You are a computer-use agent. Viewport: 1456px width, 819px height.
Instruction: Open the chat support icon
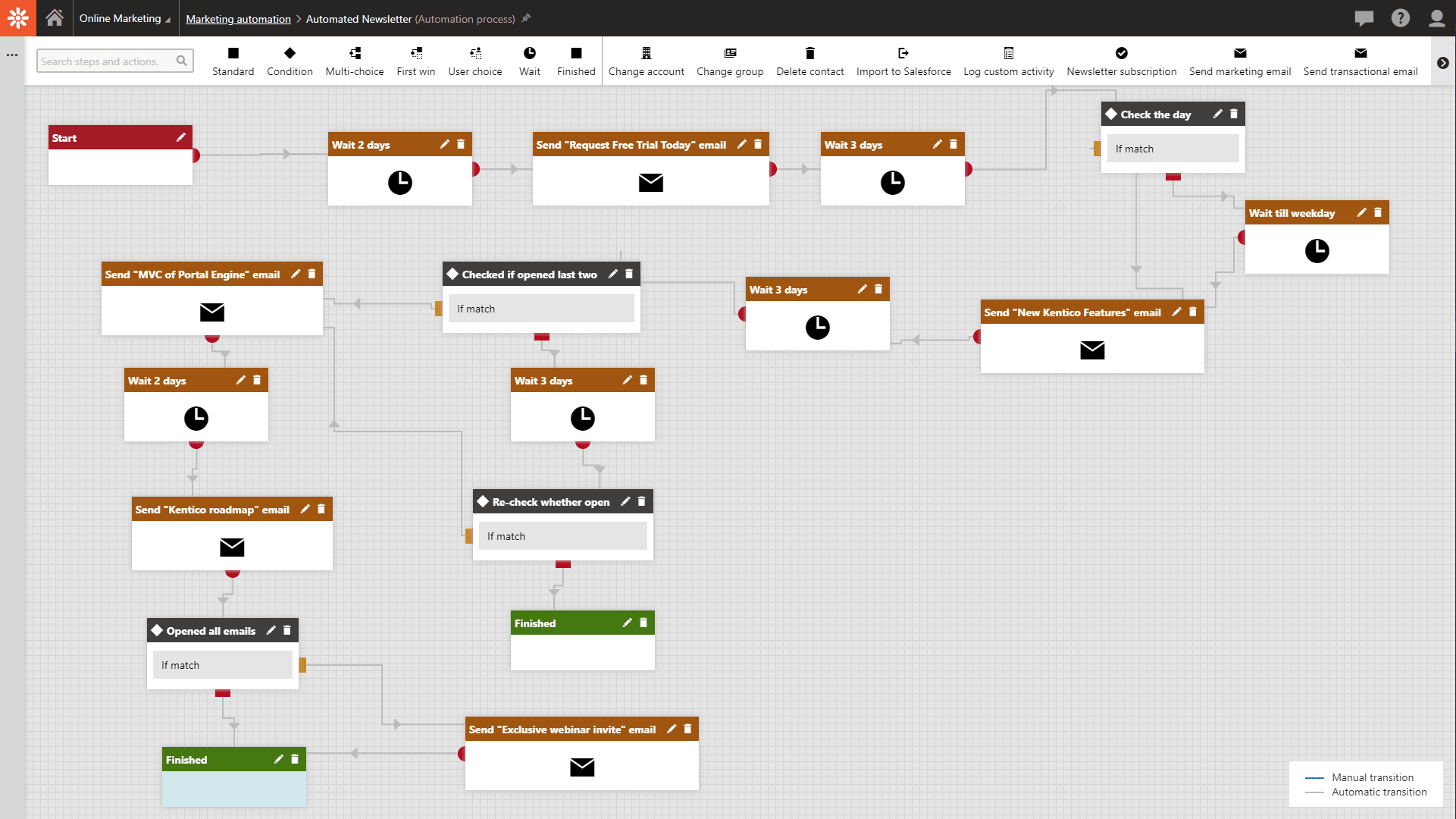point(1364,18)
